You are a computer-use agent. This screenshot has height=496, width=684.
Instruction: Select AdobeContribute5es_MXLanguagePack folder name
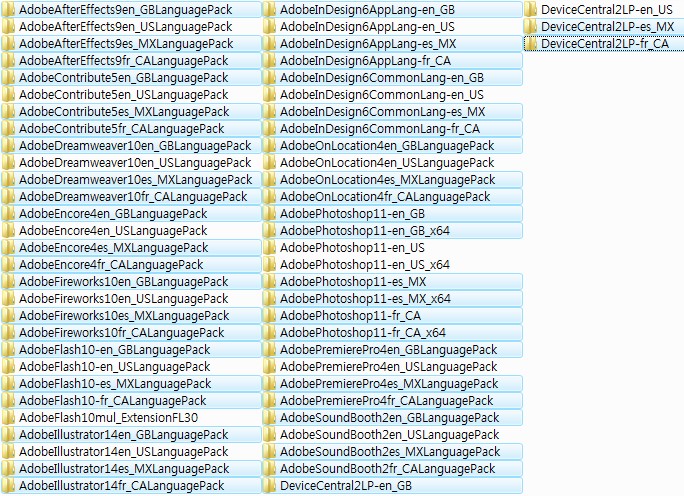click(x=124, y=112)
